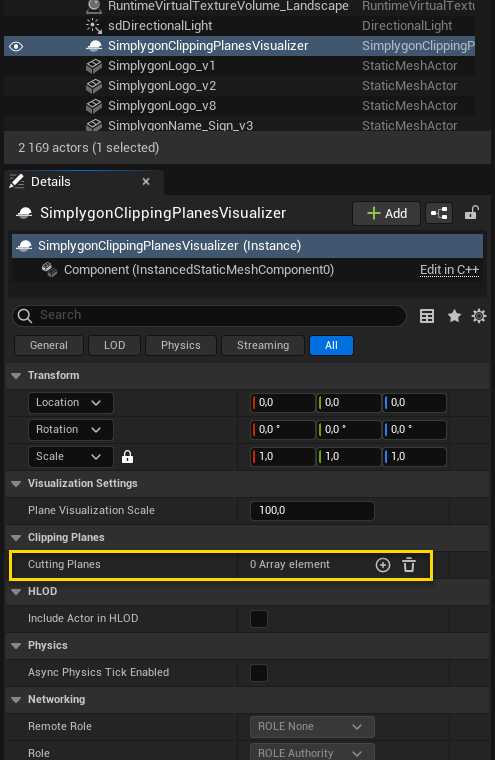The width and height of the screenshot is (495, 760).
Task: Click the Scale Y value field
Action: click(x=349, y=457)
